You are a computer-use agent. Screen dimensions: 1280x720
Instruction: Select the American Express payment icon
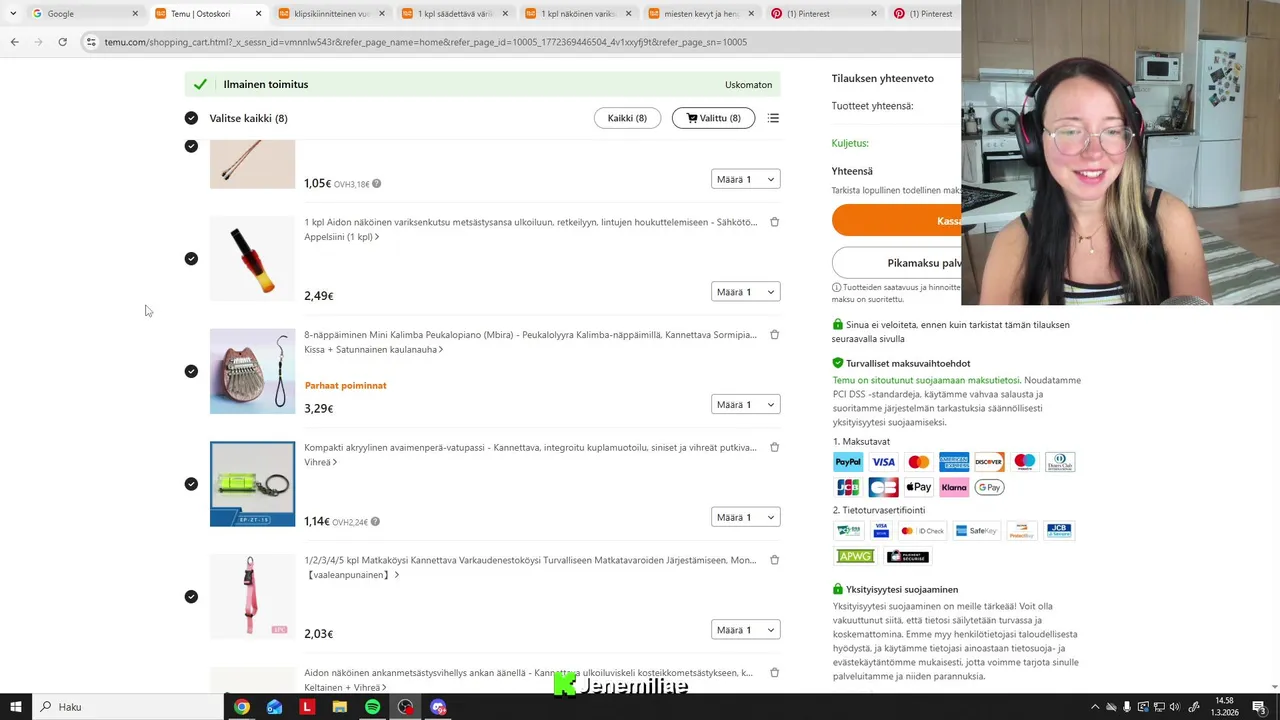954,462
